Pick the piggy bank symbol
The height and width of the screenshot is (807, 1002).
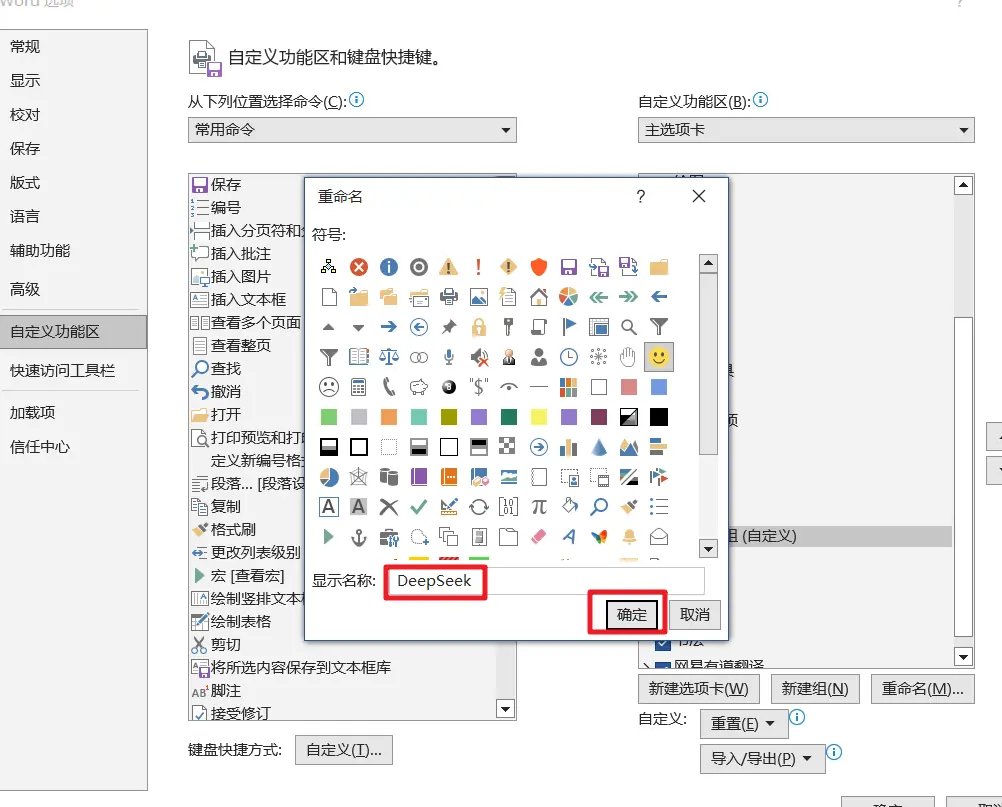click(x=419, y=386)
